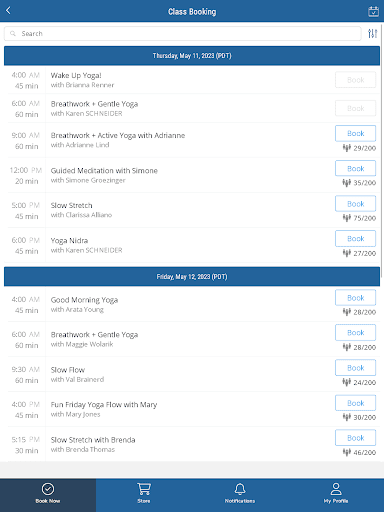The width and height of the screenshot is (384, 512).
Task: Book Guided Meditation with Simone
Action: [x=355, y=168]
